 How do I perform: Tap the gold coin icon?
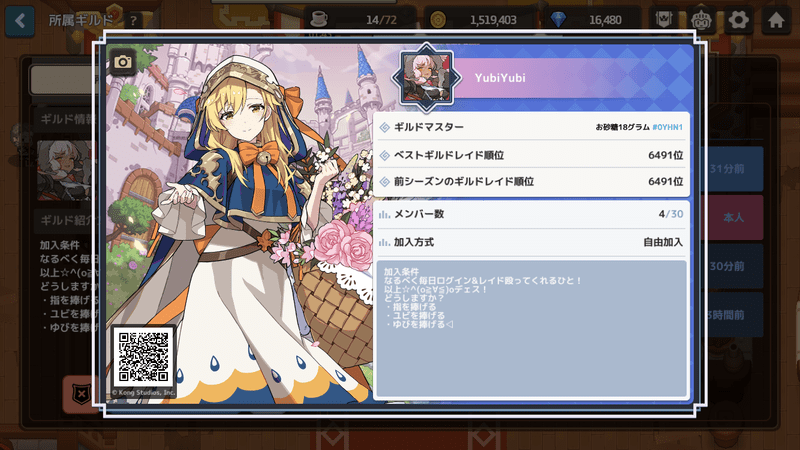click(x=438, y=20)
